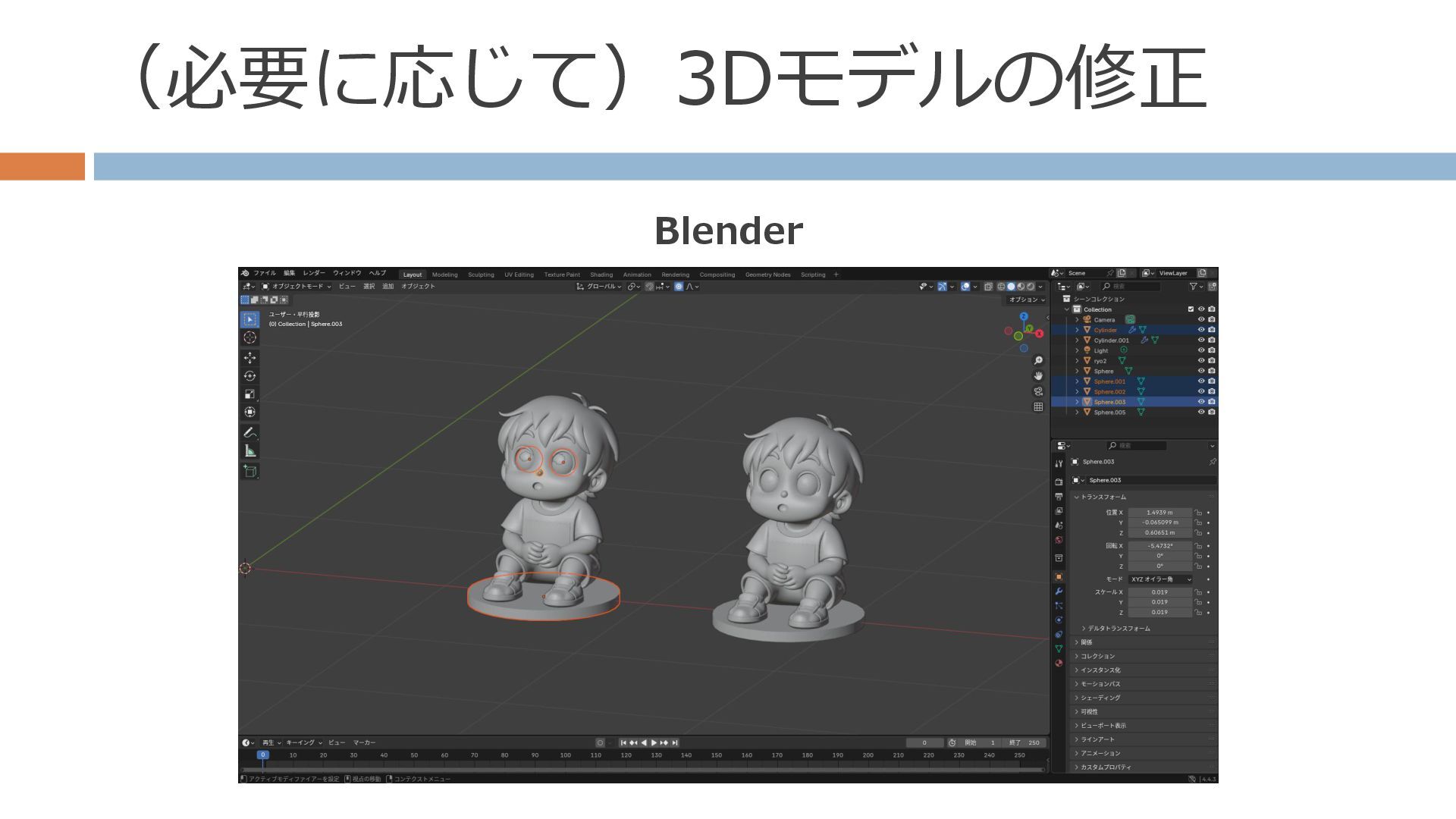Click the viewport zoom magnifier icon
Viewport: 1456px width, 819px height.
click(x=1038, y=360)
